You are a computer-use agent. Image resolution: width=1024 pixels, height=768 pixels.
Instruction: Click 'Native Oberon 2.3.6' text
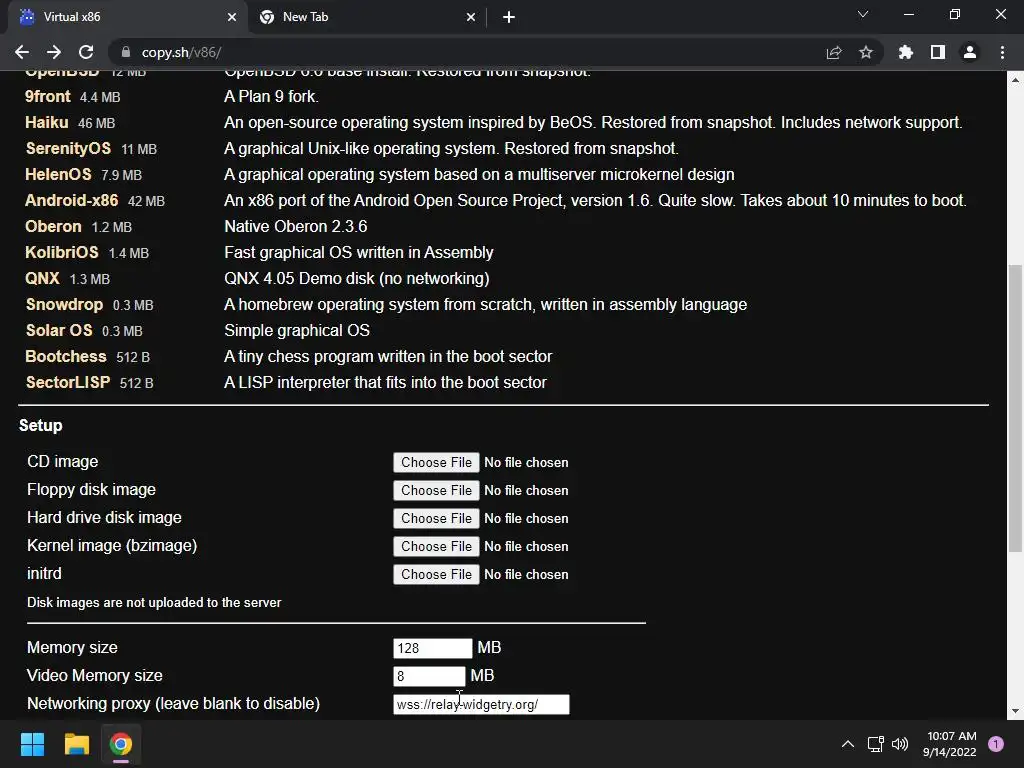pyautogui.click(x=296, y=227)
